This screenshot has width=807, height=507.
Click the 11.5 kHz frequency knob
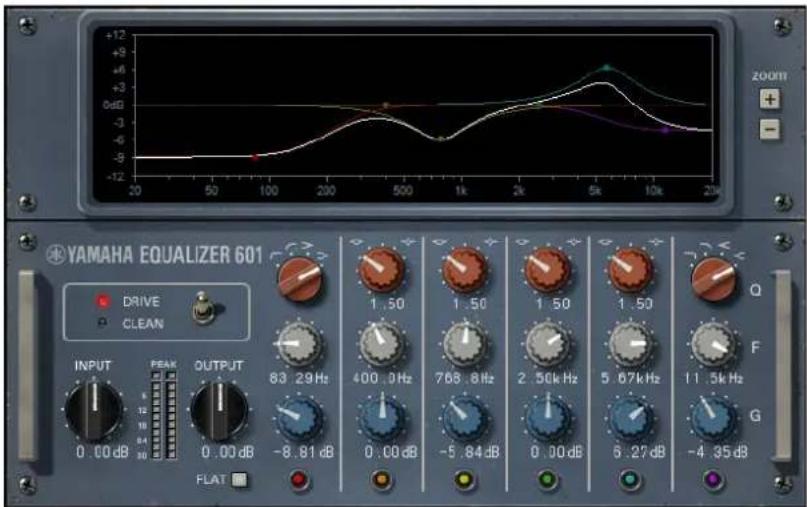714,344
